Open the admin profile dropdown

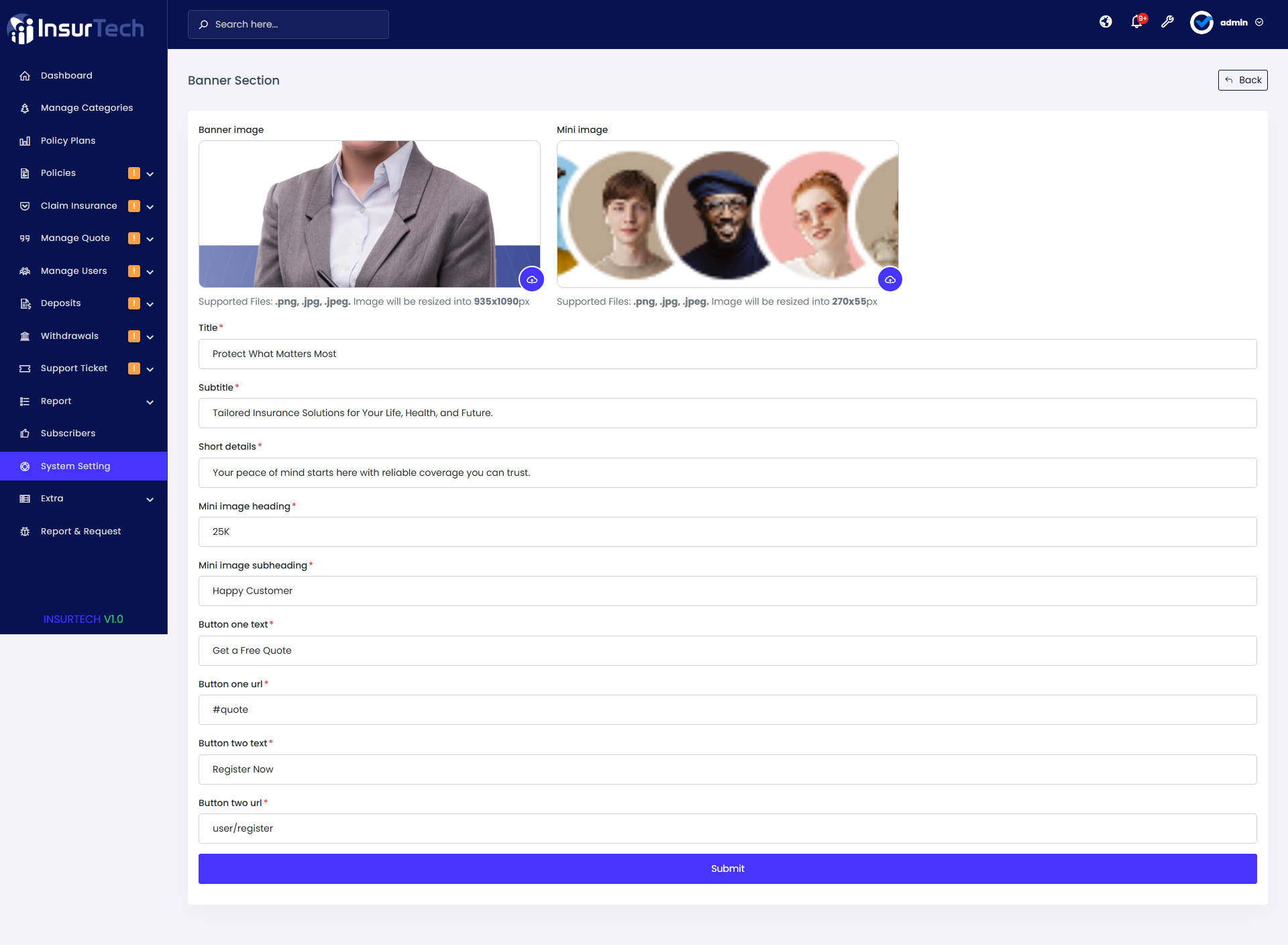(x=1233, y=22)
